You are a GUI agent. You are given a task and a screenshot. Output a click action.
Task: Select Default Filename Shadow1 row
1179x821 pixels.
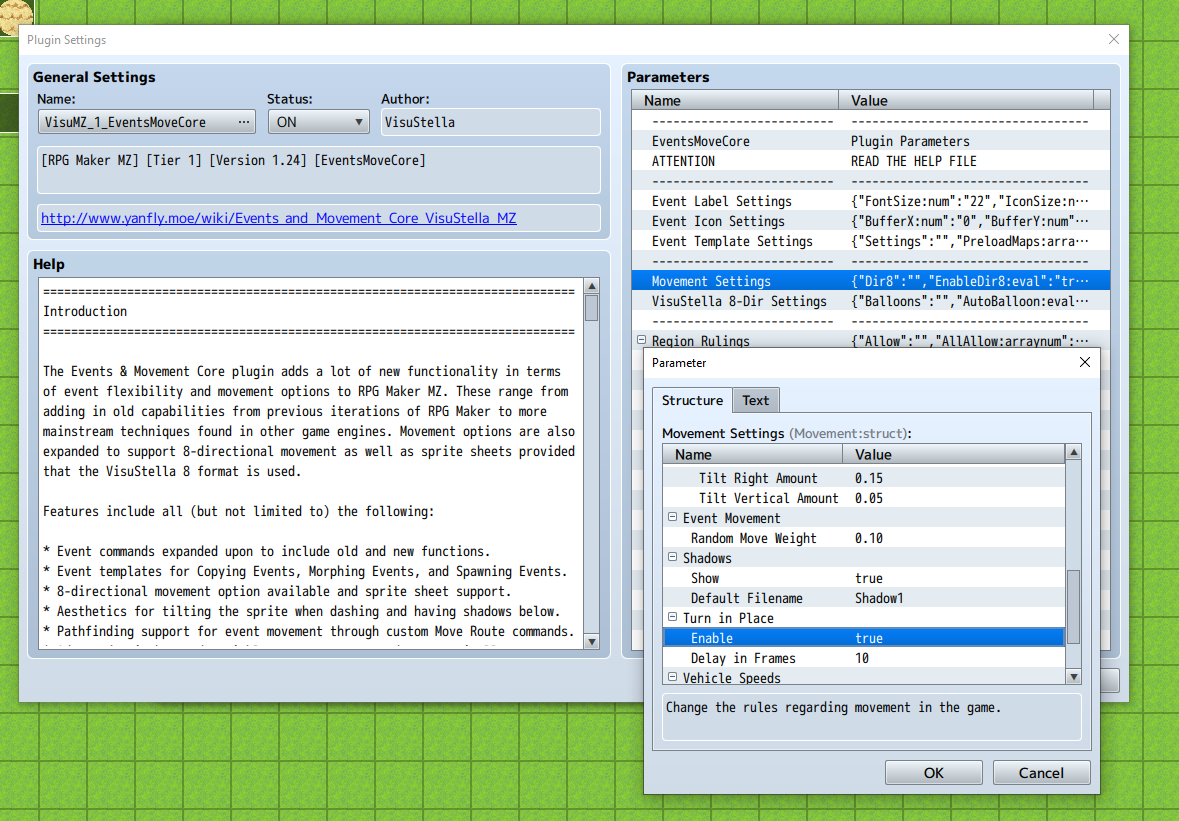tap(864, 598)
